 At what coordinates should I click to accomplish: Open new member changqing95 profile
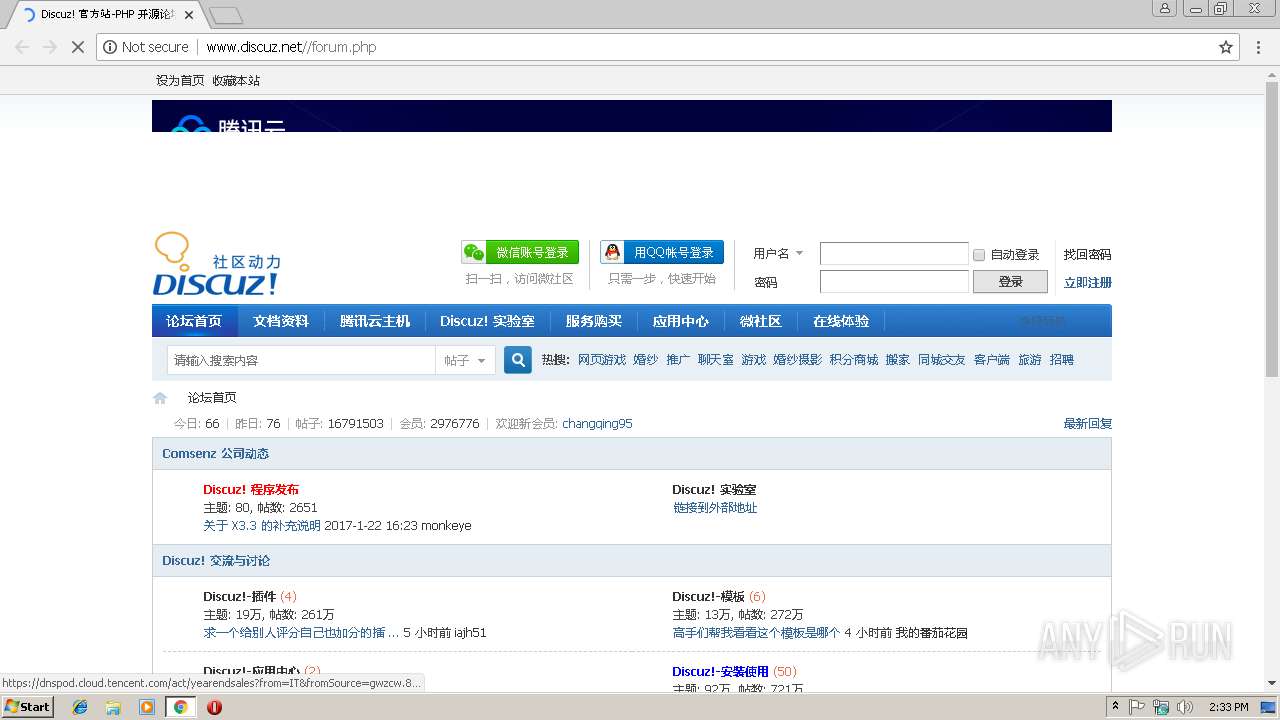coord(597,424)
